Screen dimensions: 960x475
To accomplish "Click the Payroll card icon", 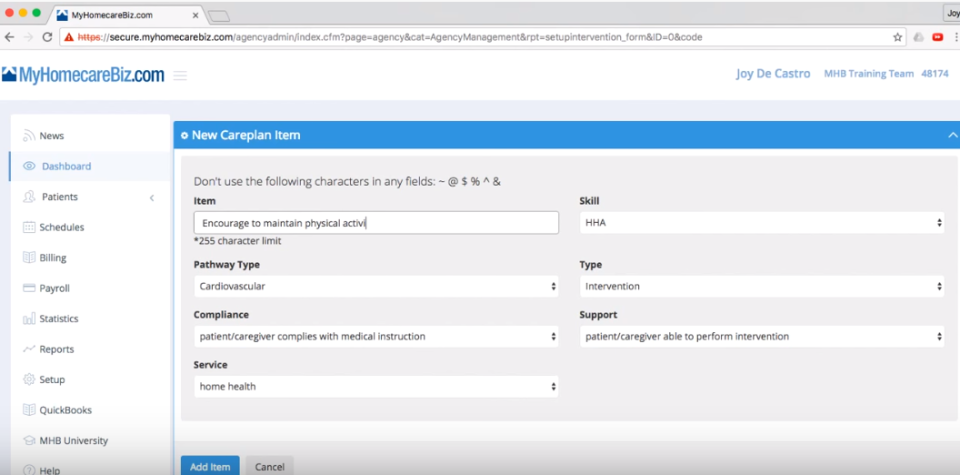I will (29, 288).
